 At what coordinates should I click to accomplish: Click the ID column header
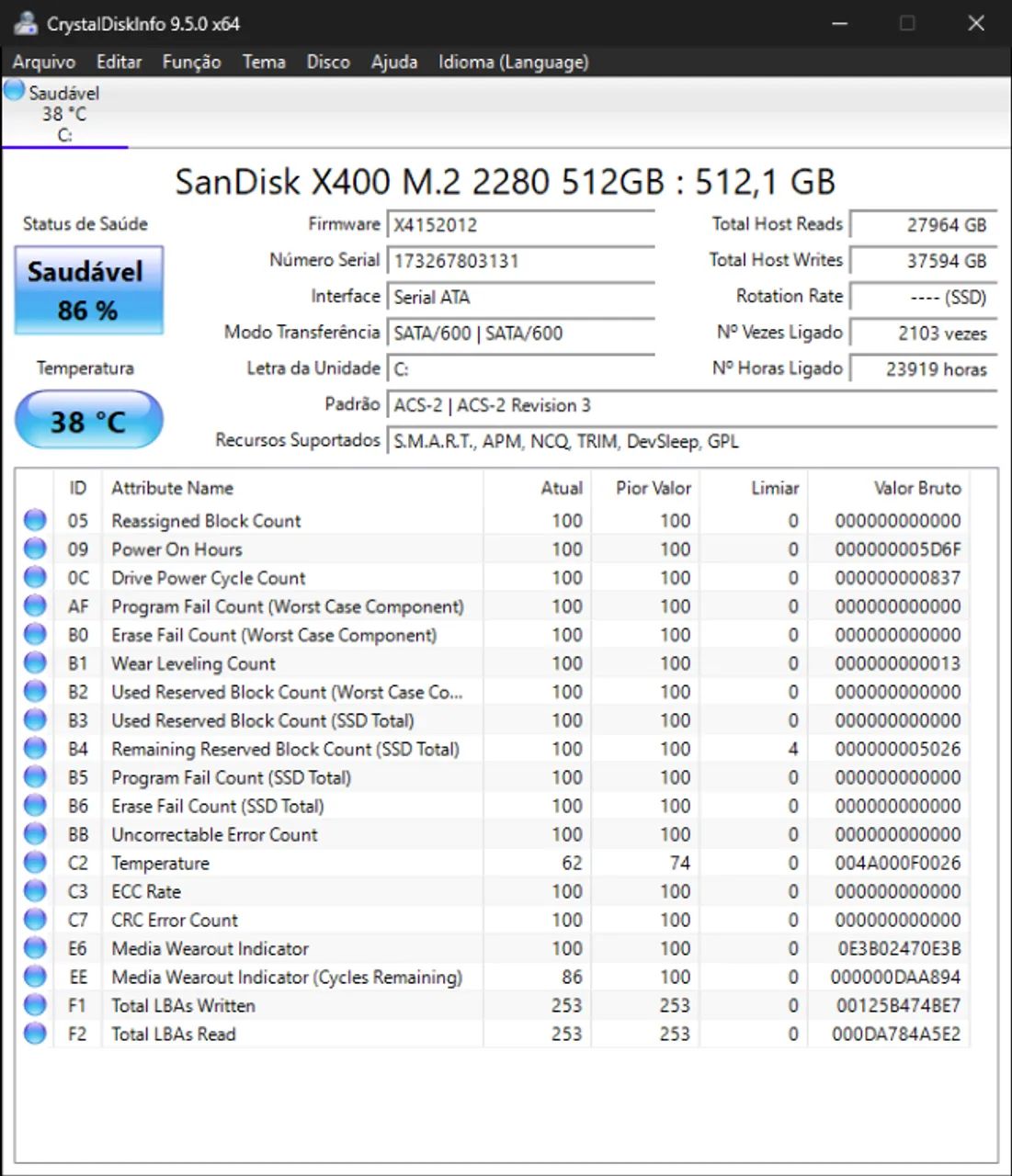tap(77, 488)
